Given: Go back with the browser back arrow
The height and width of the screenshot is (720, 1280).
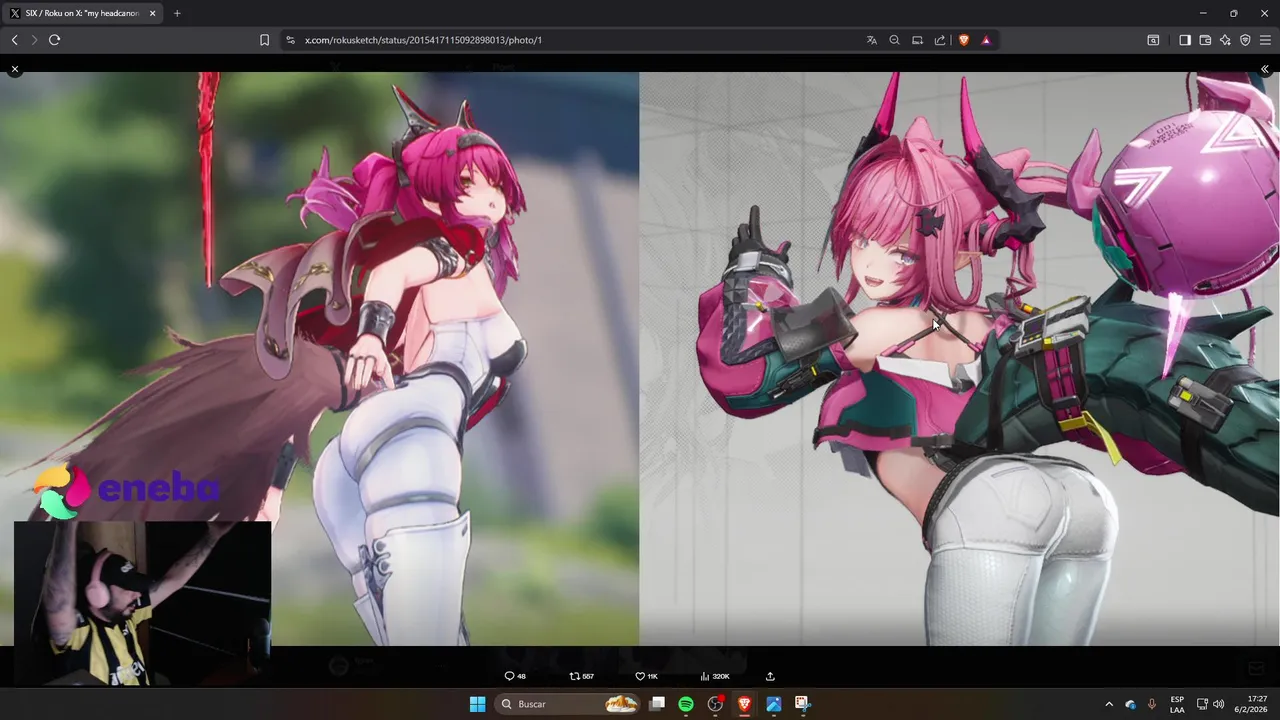Looking at the screenshot, I should pos(14,40).
